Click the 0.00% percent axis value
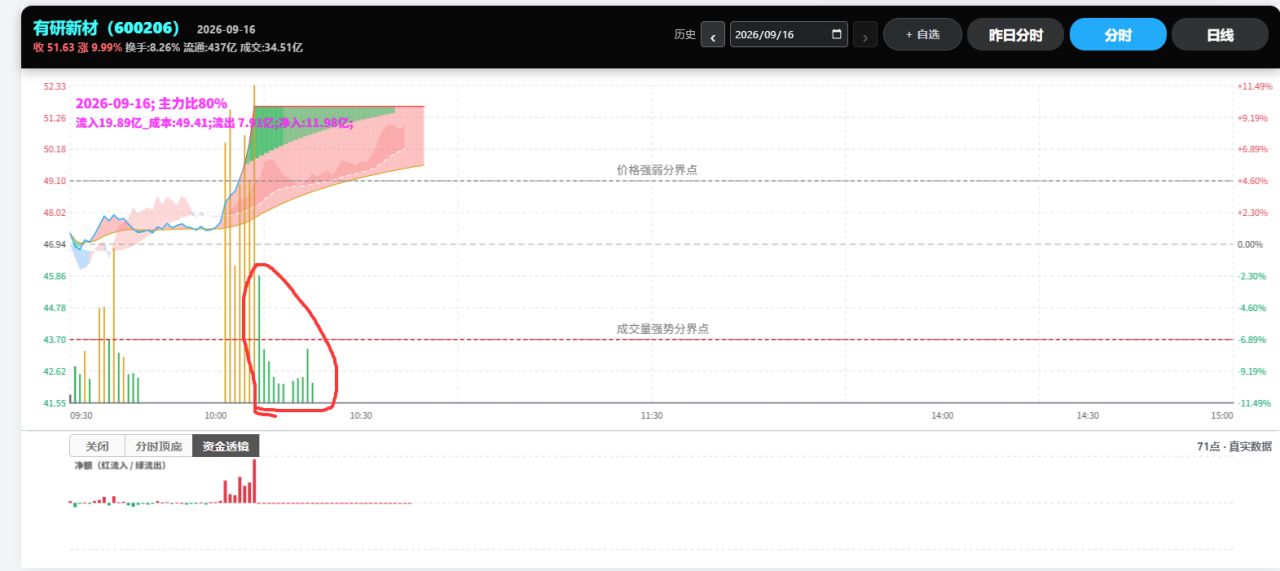 [1251, 244]
